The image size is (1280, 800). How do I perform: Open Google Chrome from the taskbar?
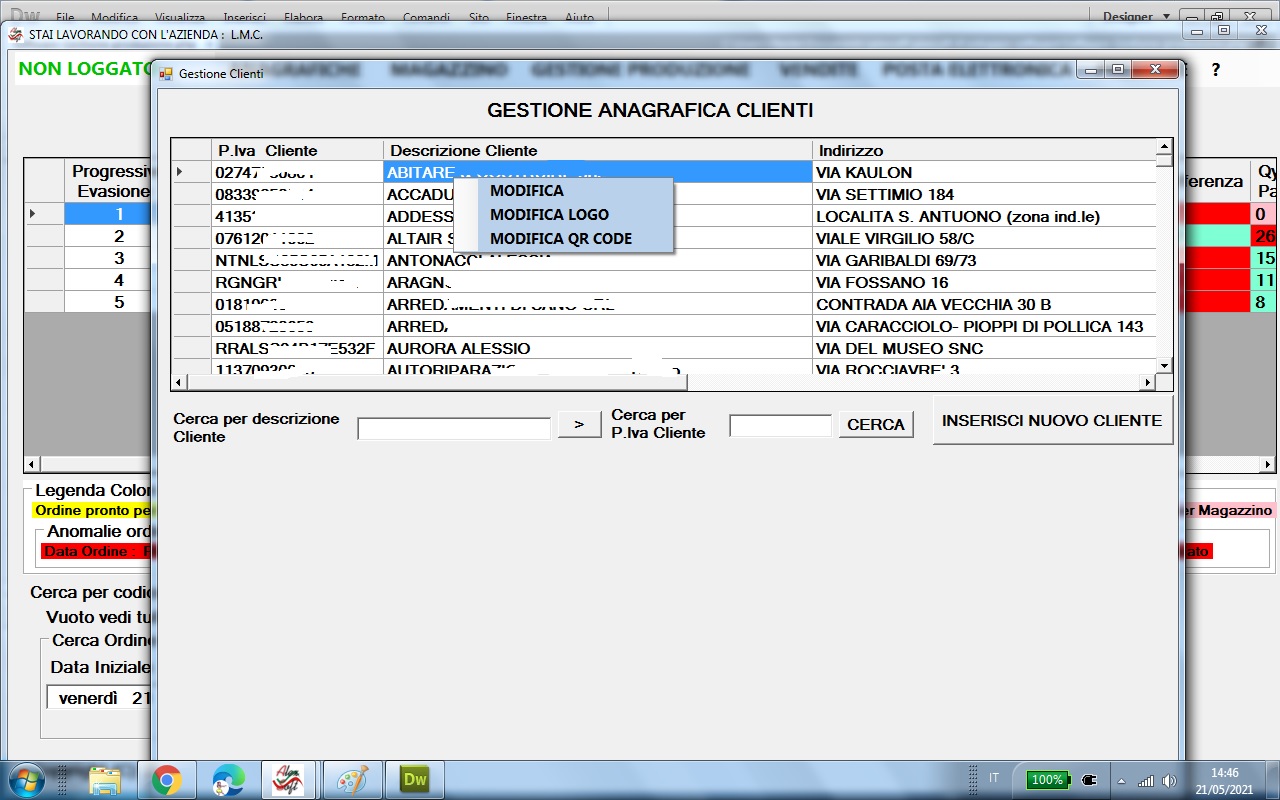[x=166, y=780]
